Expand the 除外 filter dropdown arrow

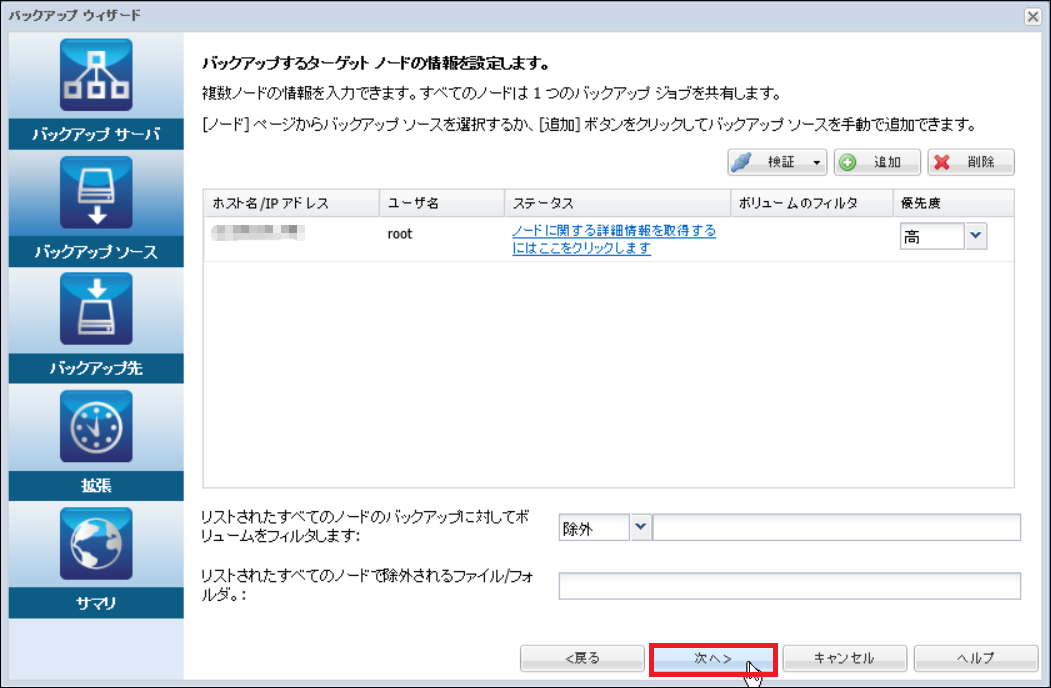[x=641, y=528]
